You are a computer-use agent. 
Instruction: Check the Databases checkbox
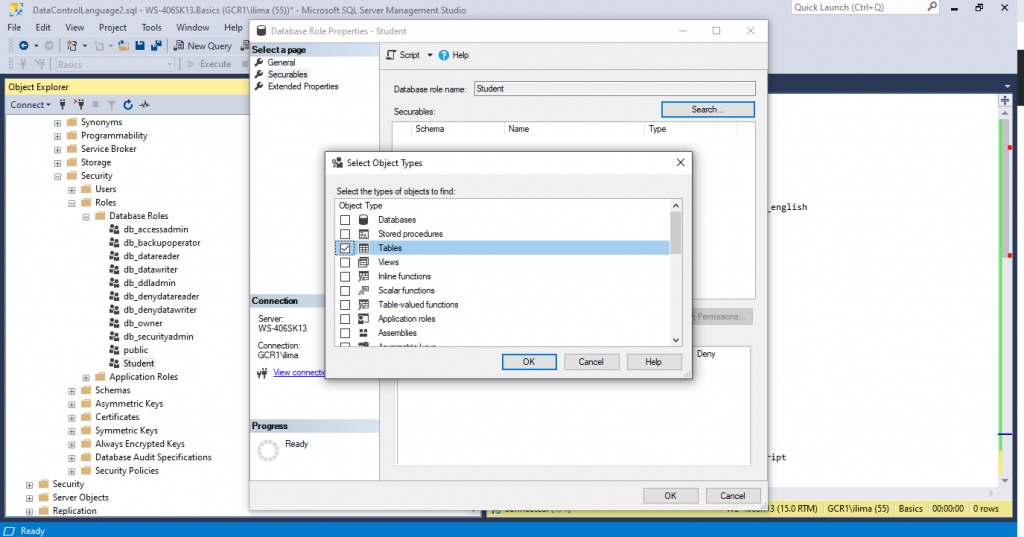(x=345, y=220)
